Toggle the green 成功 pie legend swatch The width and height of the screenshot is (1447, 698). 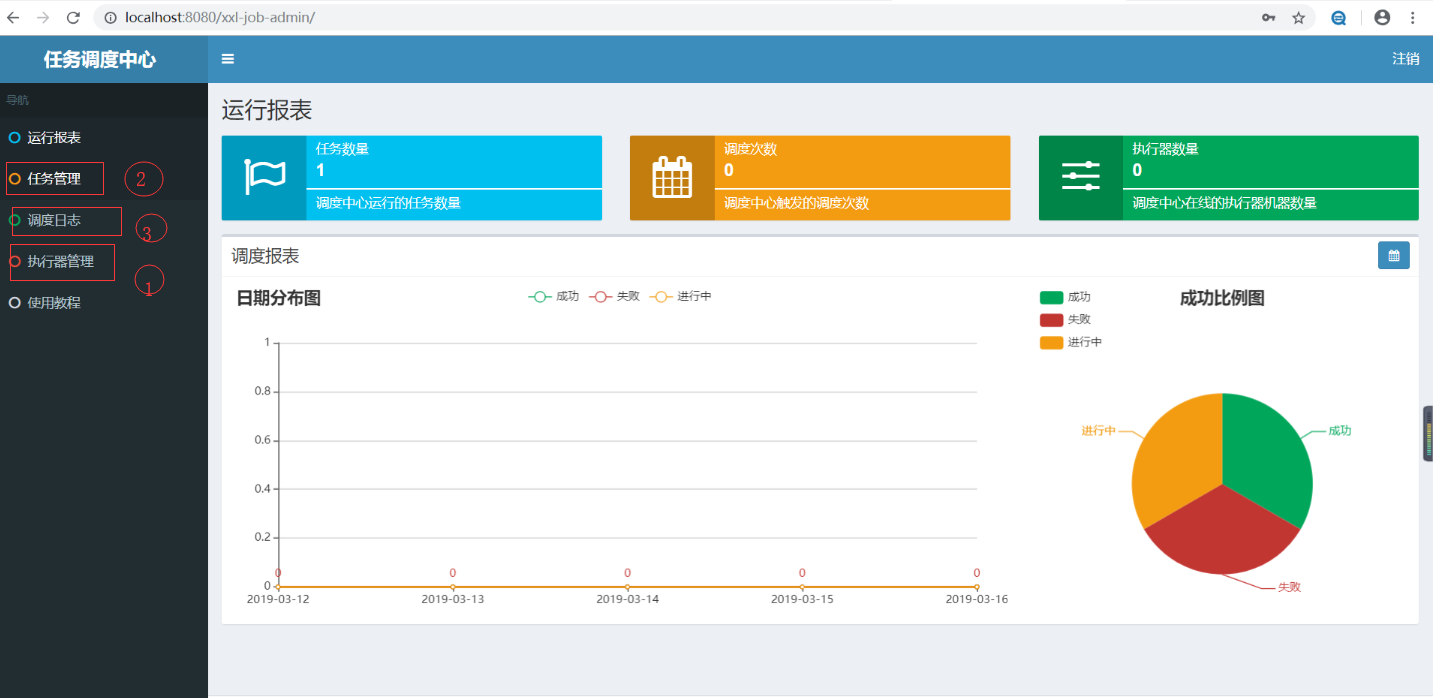pyautogui.click(x=1052, y=297)
